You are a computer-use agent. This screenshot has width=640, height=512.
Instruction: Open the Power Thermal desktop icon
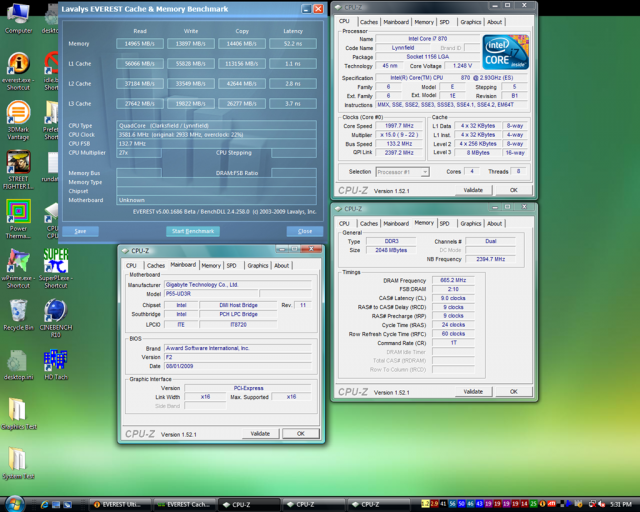(x=18, y=219)
